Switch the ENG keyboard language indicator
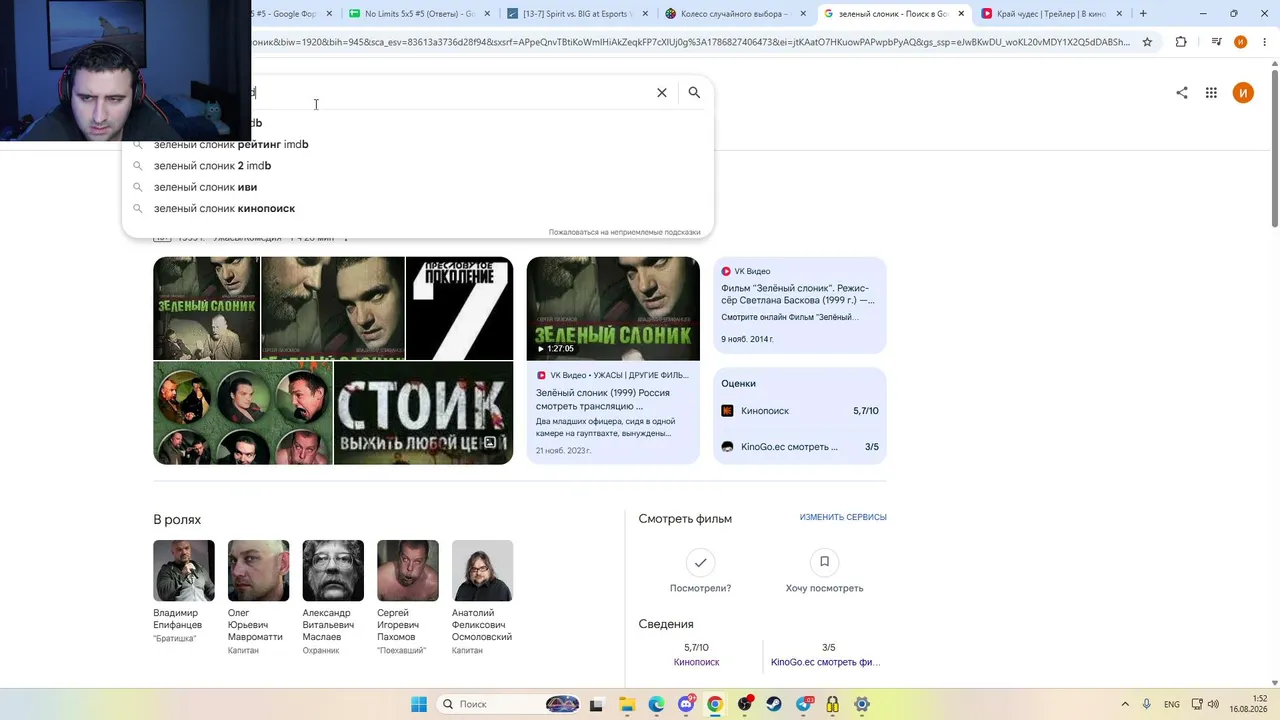 [x=1172, y=704]
